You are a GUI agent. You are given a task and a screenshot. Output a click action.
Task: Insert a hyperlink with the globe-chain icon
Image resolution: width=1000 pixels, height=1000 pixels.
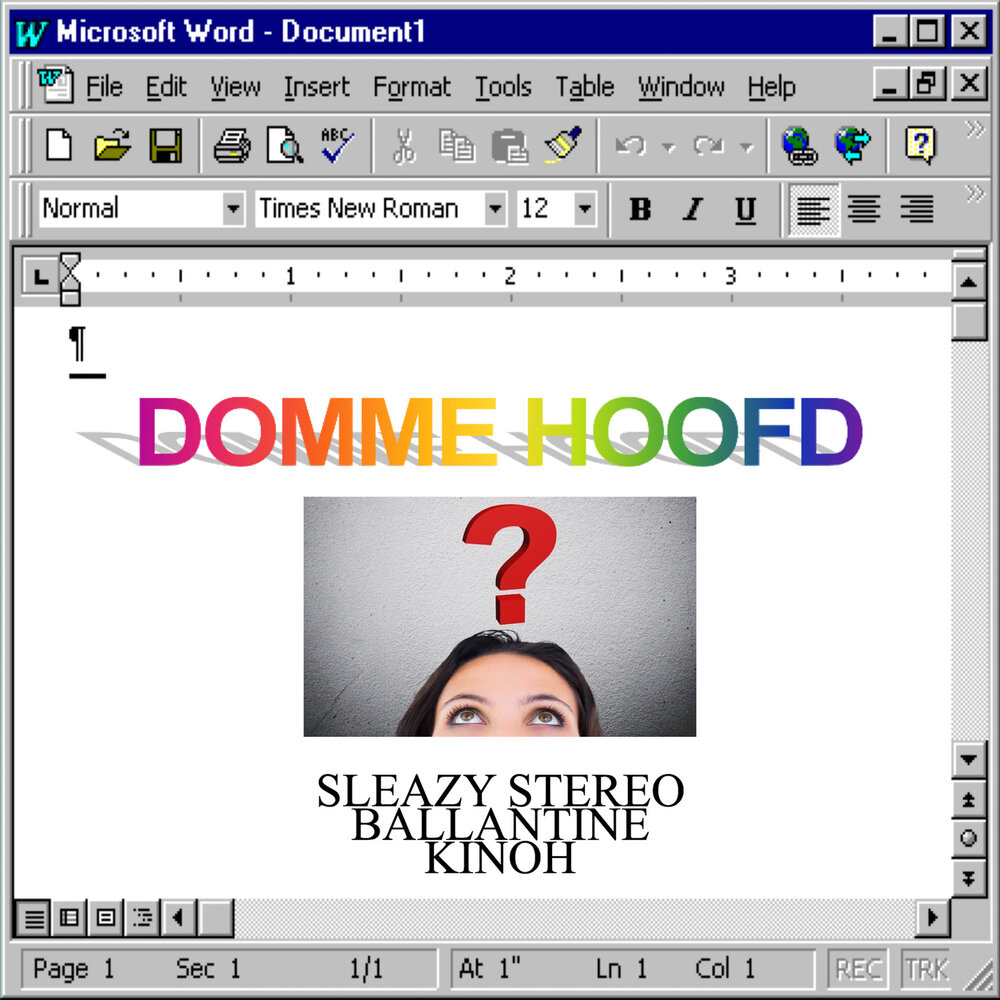799,146
